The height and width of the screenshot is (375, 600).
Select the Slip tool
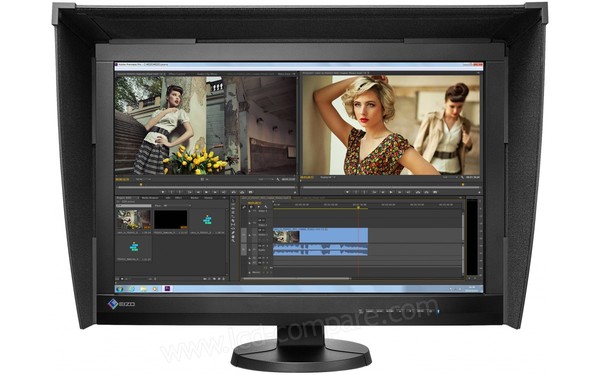click(233, 225)
